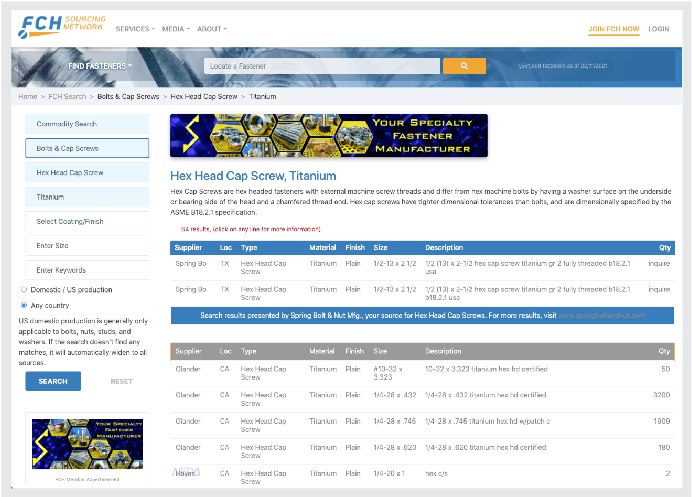Open Bolts & Cap Screws breadcrumb
This screenshot has width=692, height=497.
pos(128,96)
